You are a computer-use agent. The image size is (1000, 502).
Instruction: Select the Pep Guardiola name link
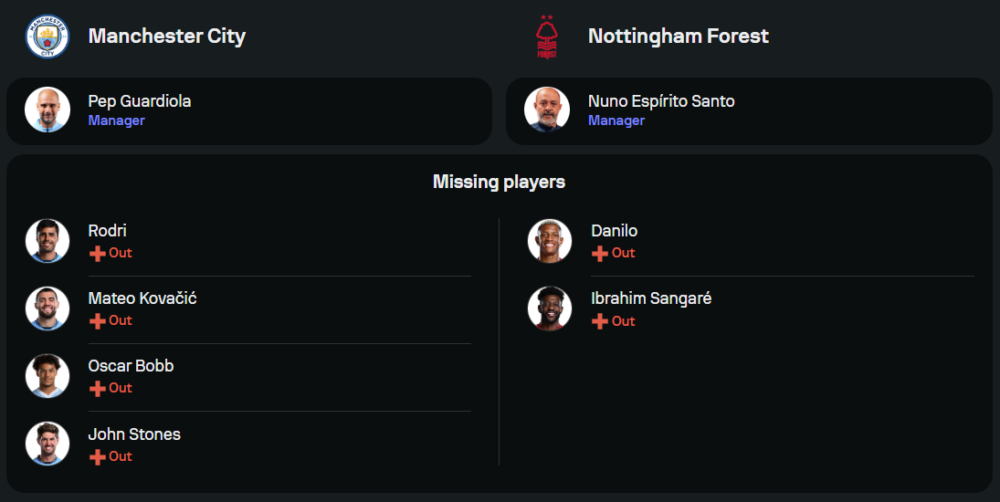point(139,101)
